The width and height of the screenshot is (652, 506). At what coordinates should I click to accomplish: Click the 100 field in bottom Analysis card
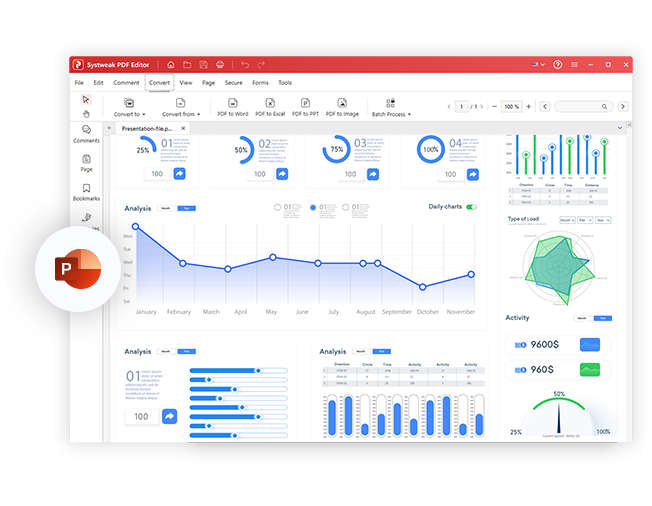point(141,416)
